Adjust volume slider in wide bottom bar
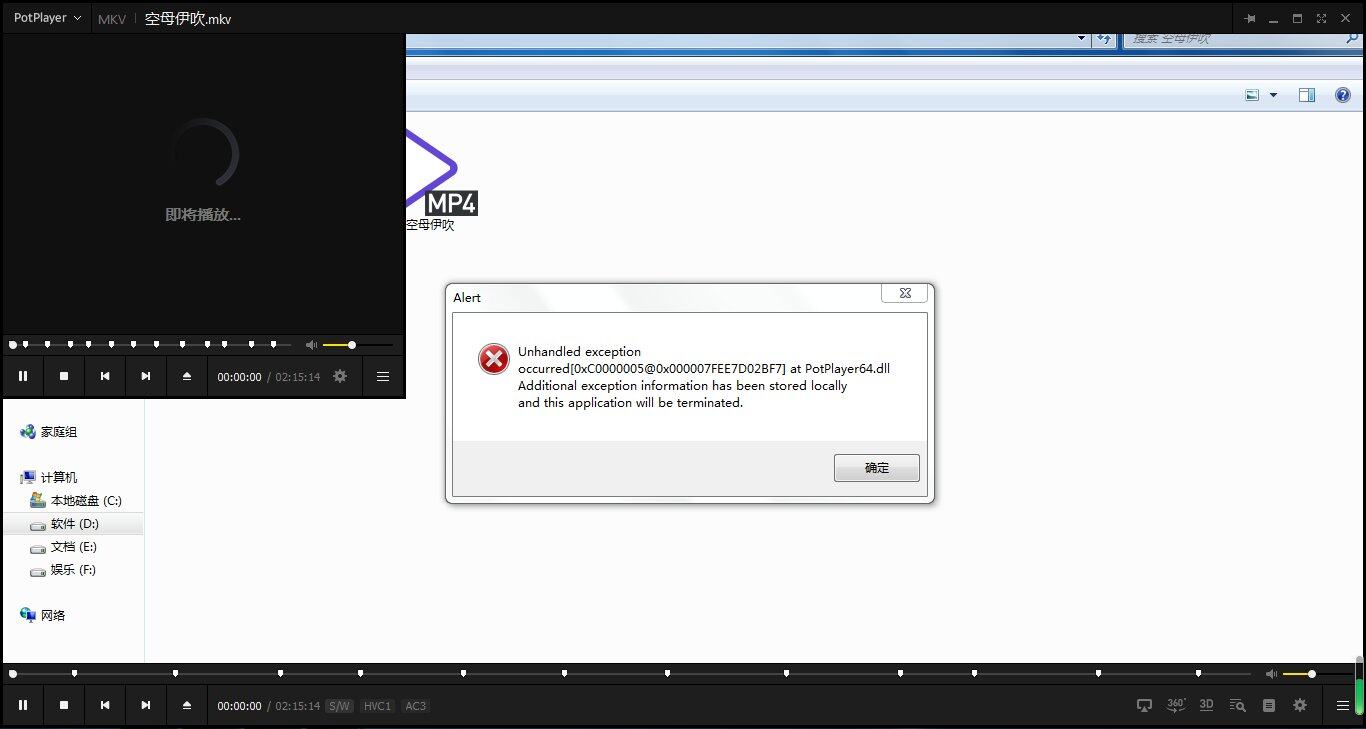The width and height of the screenshot is (1366, 729). click(x=1316, y=674)
